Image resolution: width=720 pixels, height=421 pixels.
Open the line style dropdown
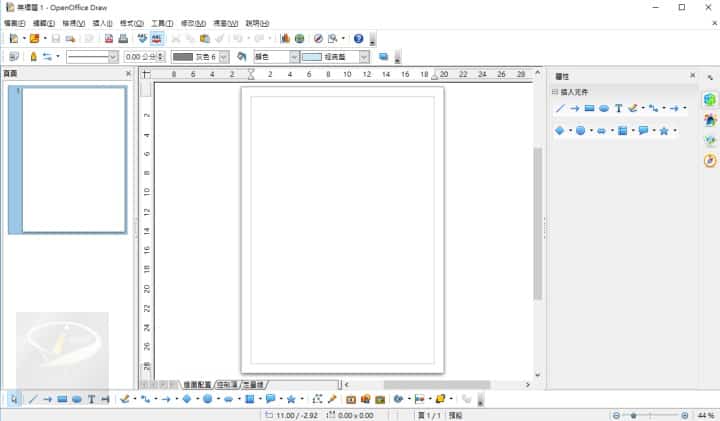click(112, 57)
